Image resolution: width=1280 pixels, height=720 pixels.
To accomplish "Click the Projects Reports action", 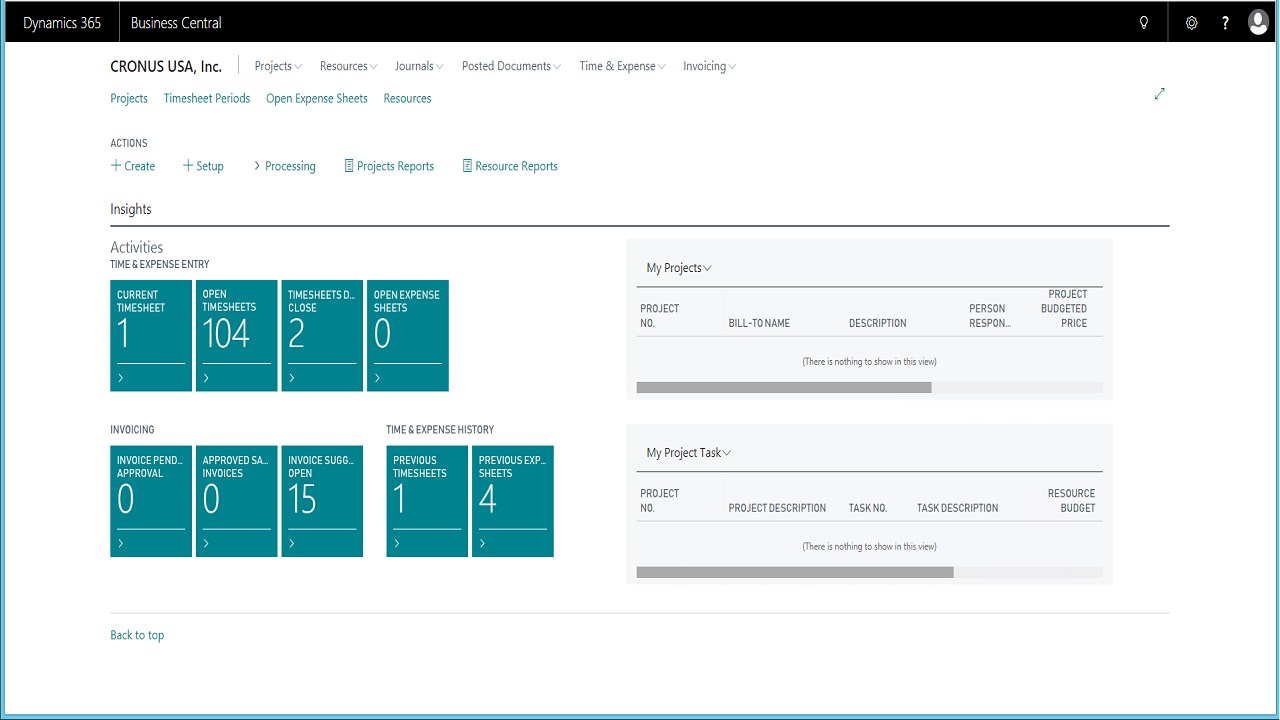I will (x=389, y=166).
